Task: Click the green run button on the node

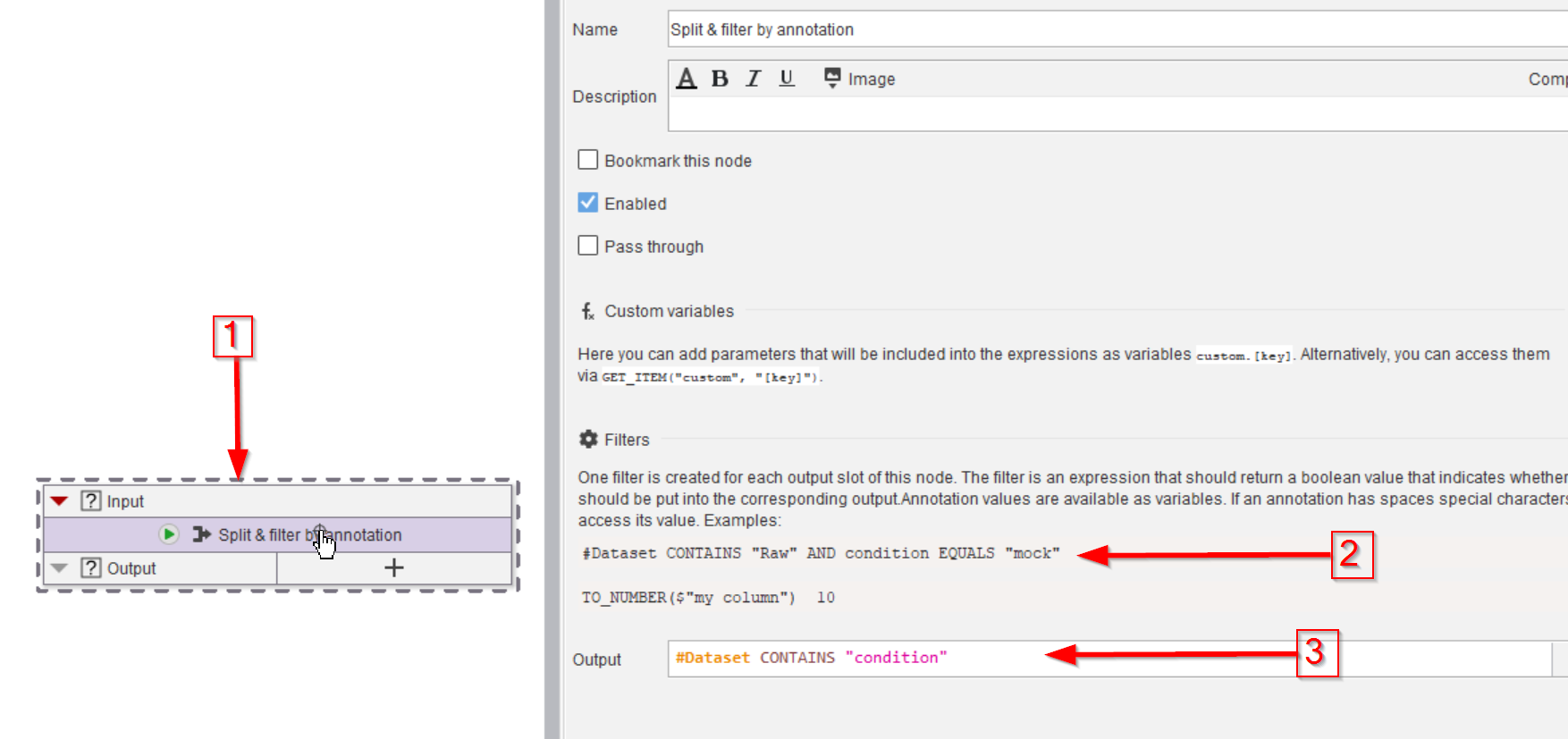Action: point(168,534)
